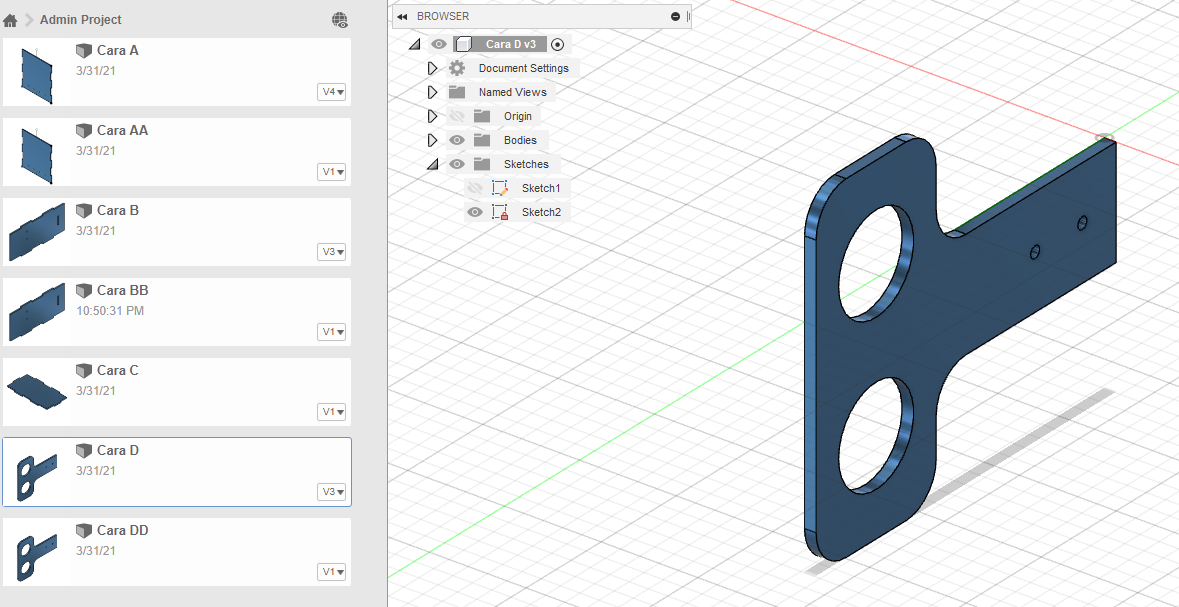Click the globe web view icon
Viewport: 1179px width, 607px height.
click(340, 20)
